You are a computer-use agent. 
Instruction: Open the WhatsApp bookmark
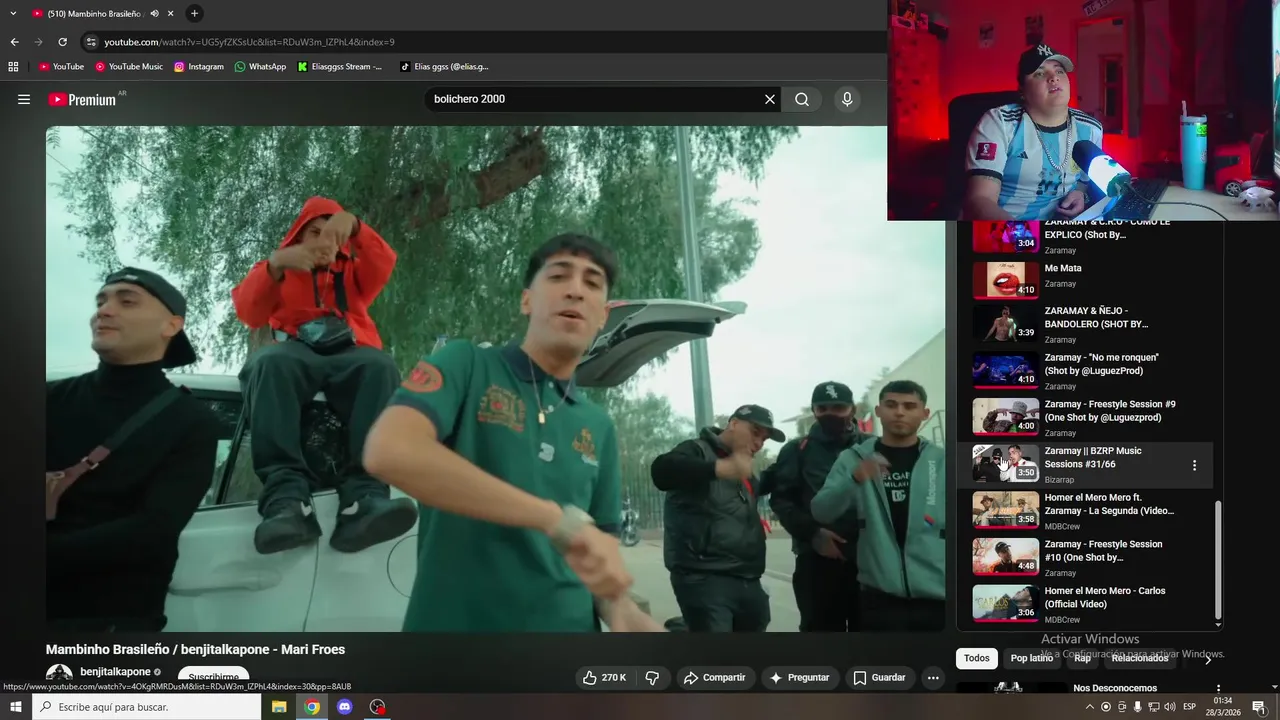coord(260,67)
